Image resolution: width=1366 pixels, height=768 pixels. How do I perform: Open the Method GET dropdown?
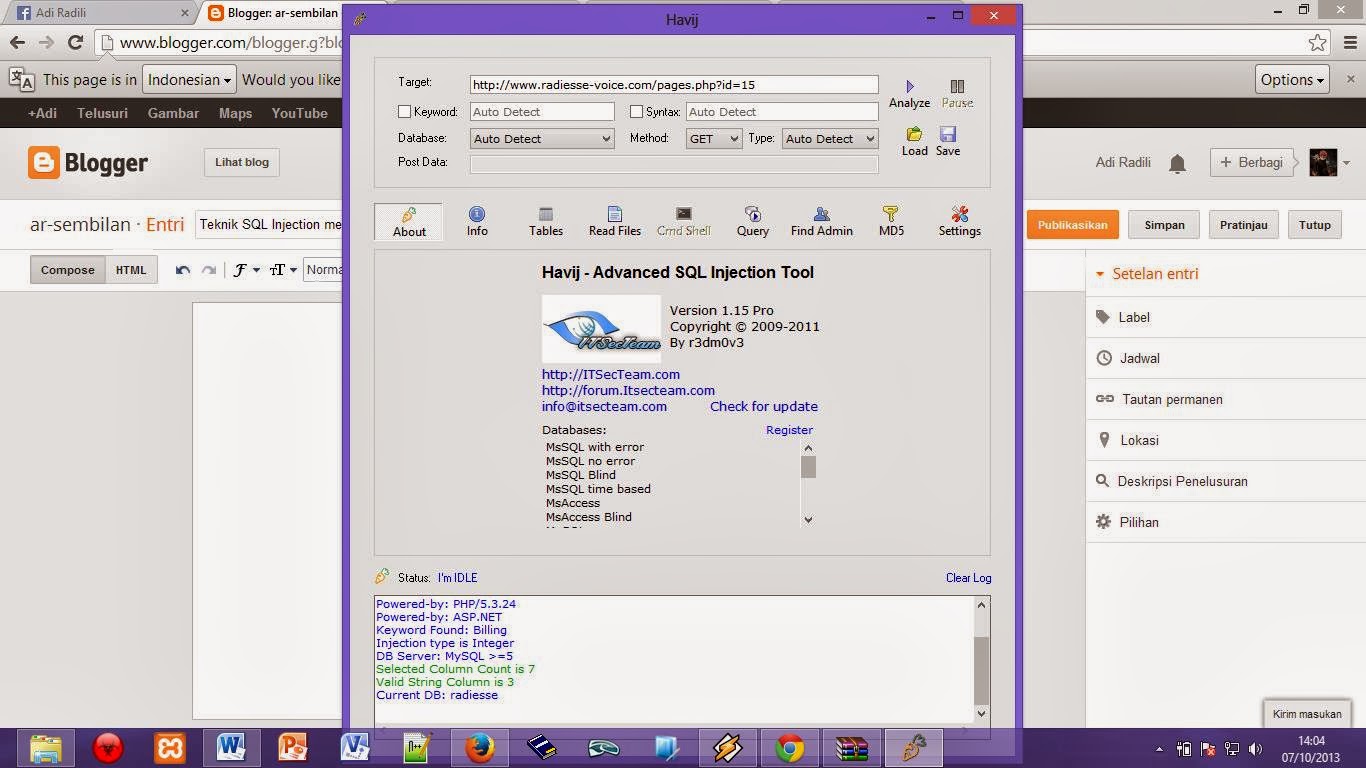(714, 139)
